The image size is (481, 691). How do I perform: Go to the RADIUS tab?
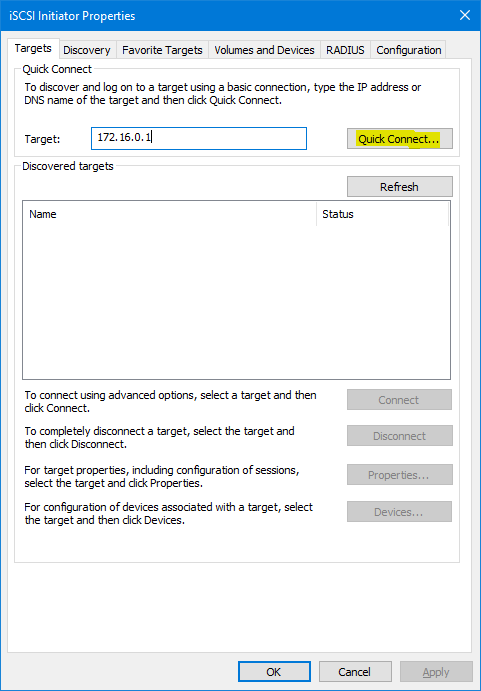tap(345, 50)
